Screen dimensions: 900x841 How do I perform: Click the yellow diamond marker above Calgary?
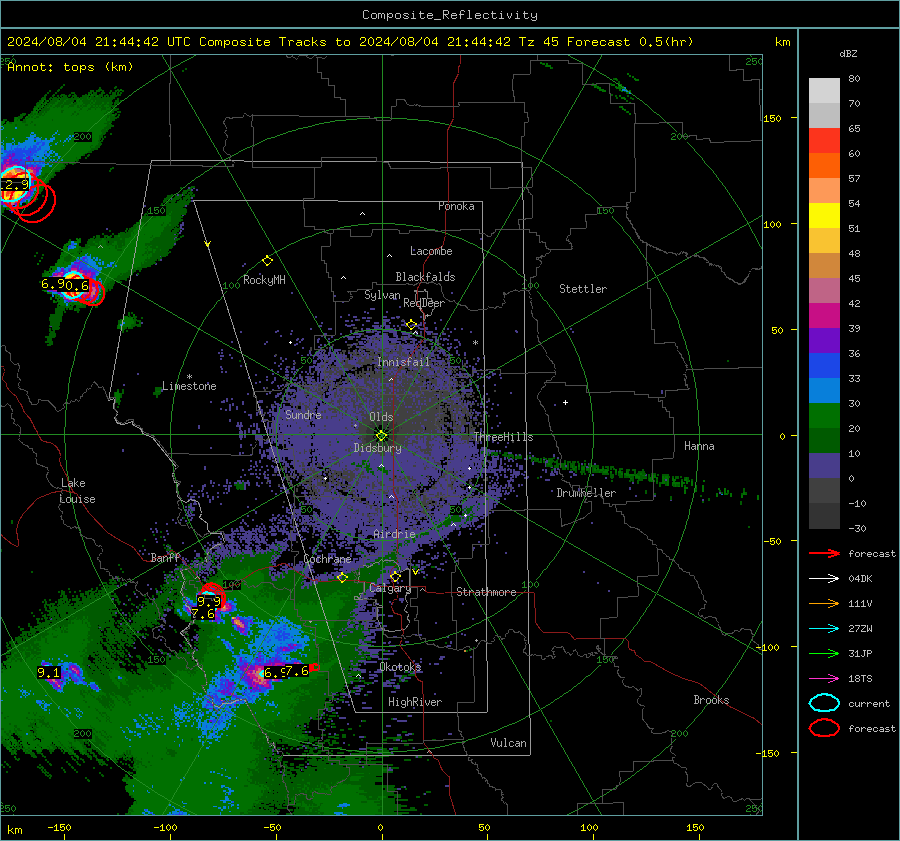click(x=395, y=576)
